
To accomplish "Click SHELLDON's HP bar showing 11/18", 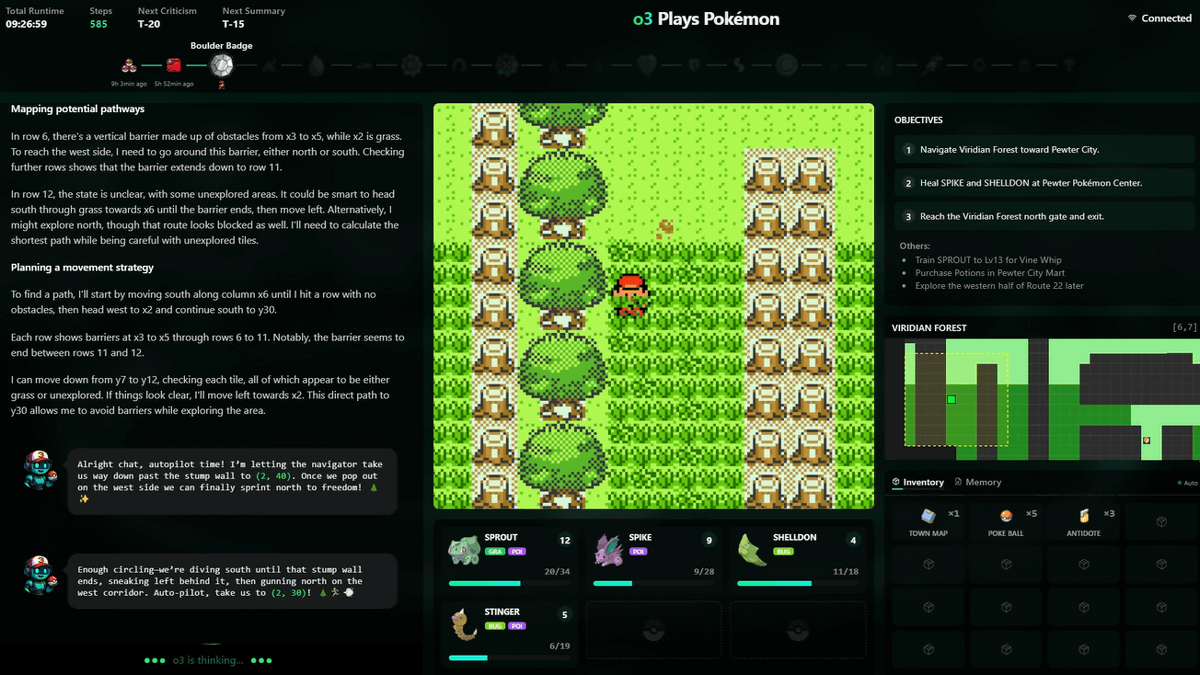I will 799,583.
